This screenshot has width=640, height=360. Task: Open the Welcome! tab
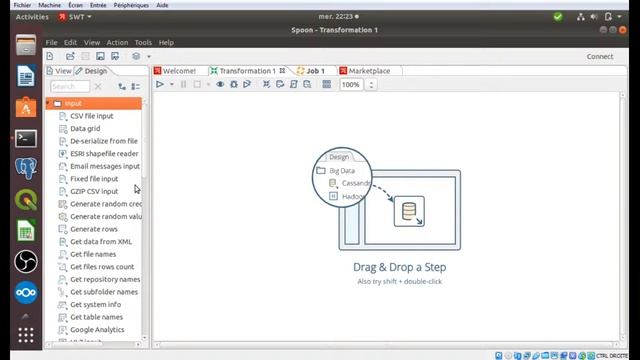click(x=175, y=71)
